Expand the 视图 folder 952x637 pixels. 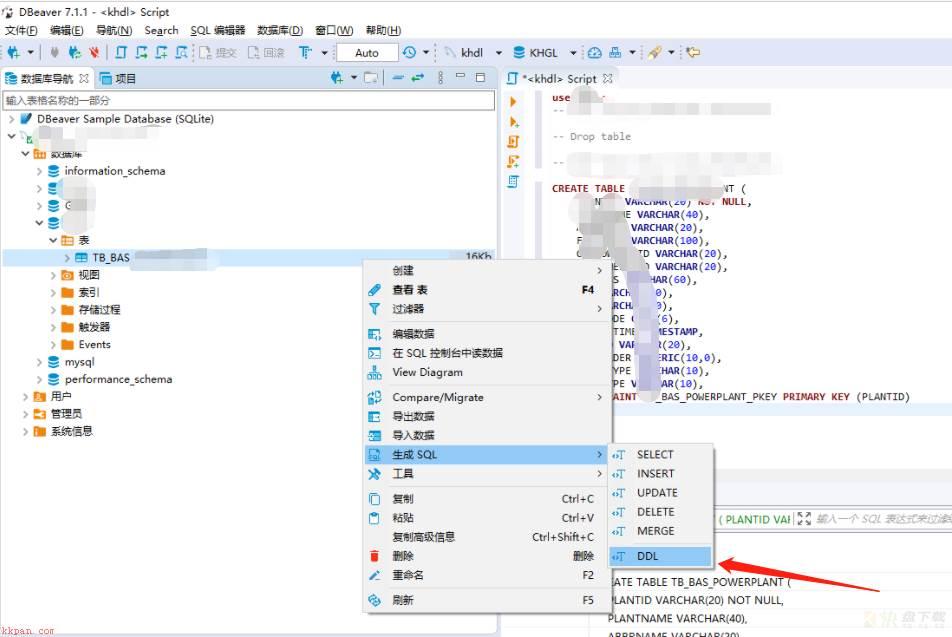tap(53, 275)
